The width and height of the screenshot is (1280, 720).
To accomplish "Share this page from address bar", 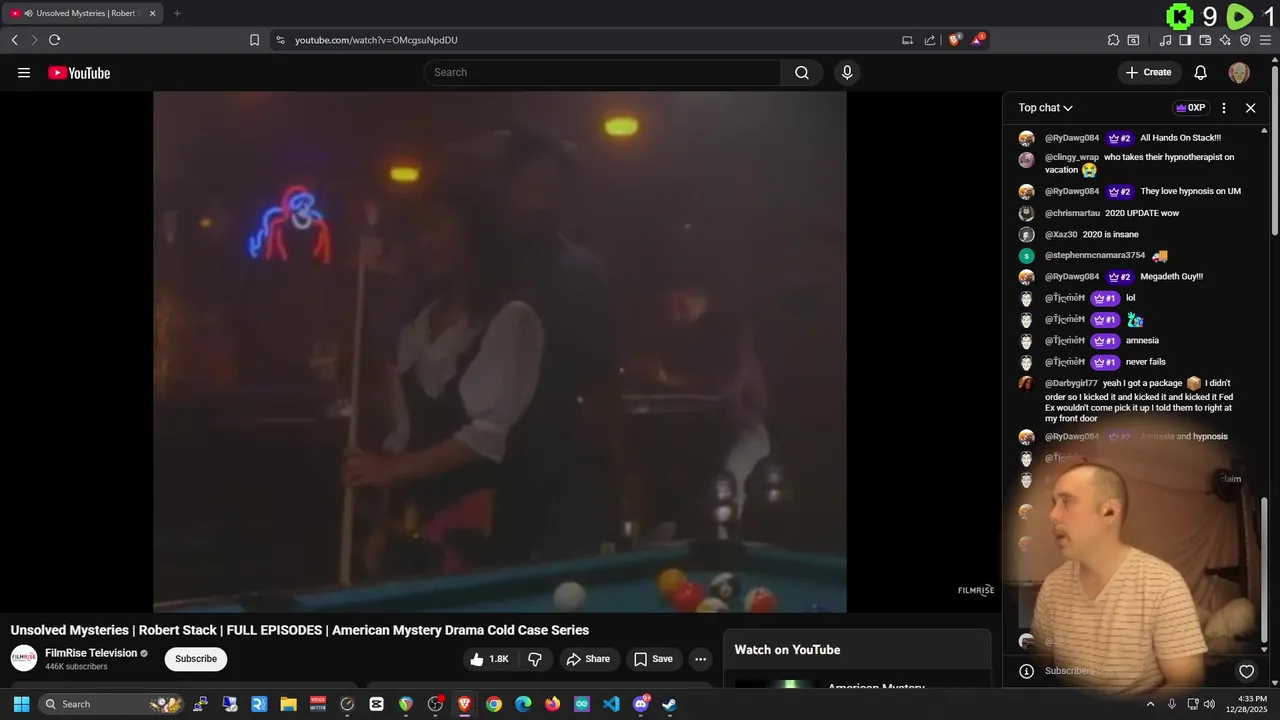I will (930, 40).
